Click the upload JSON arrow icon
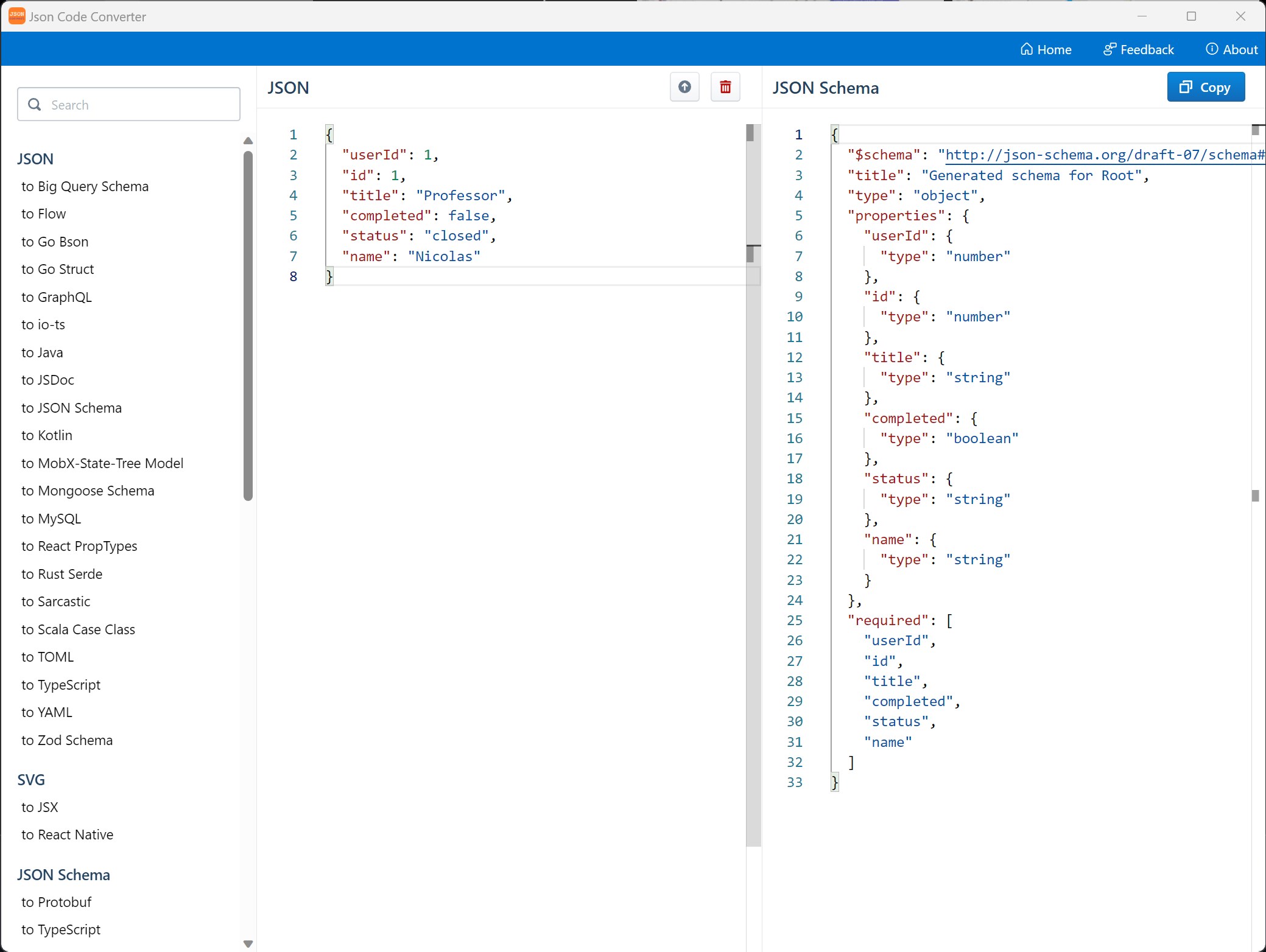Image resolution: width=1266 pixels, height=952 pixels. 684,87
